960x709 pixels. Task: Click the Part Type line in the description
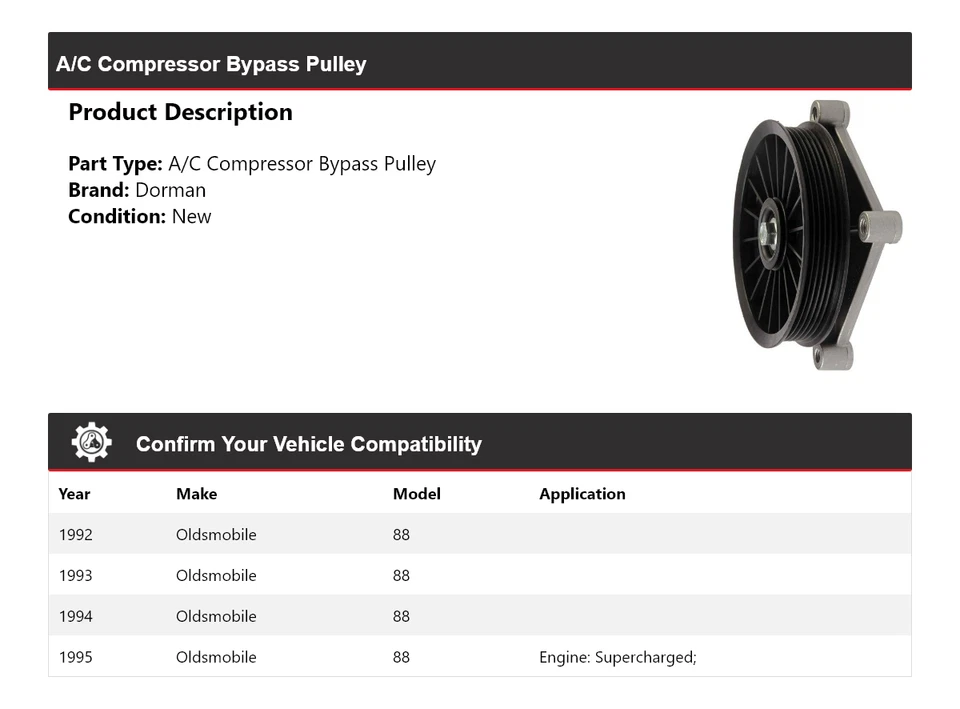[252, 164]
